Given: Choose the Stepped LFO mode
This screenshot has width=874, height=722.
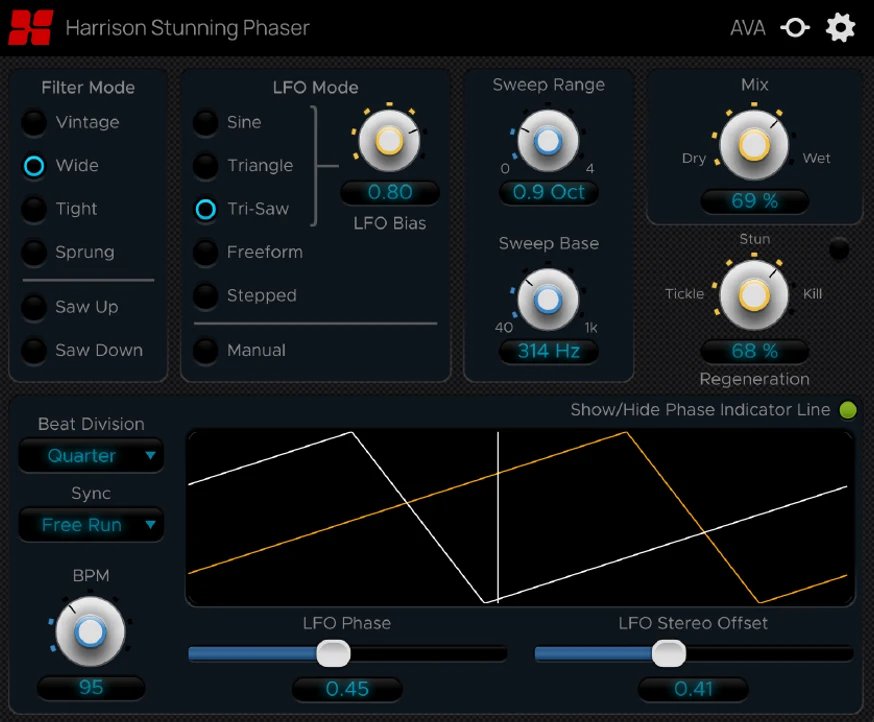Looking at the screenshot, I should pyautogui.click(x=205, y=296).
